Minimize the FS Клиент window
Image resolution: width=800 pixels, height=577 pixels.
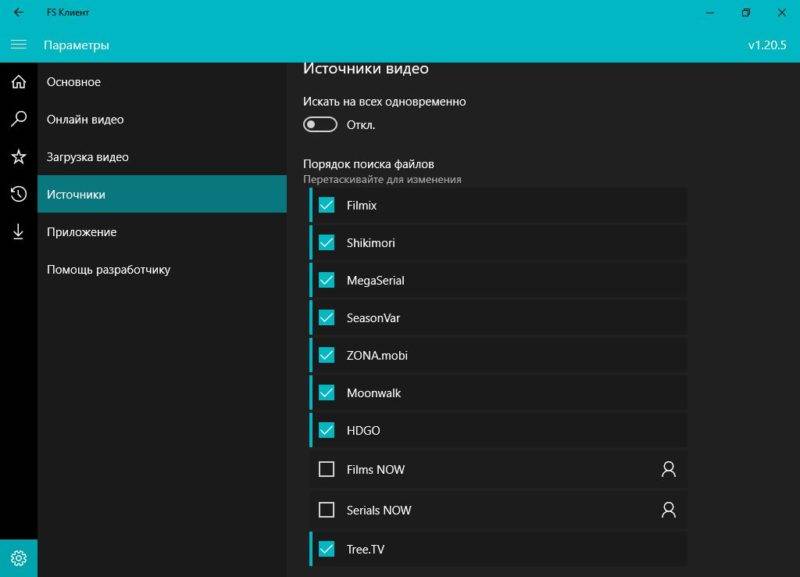(710, 12)
